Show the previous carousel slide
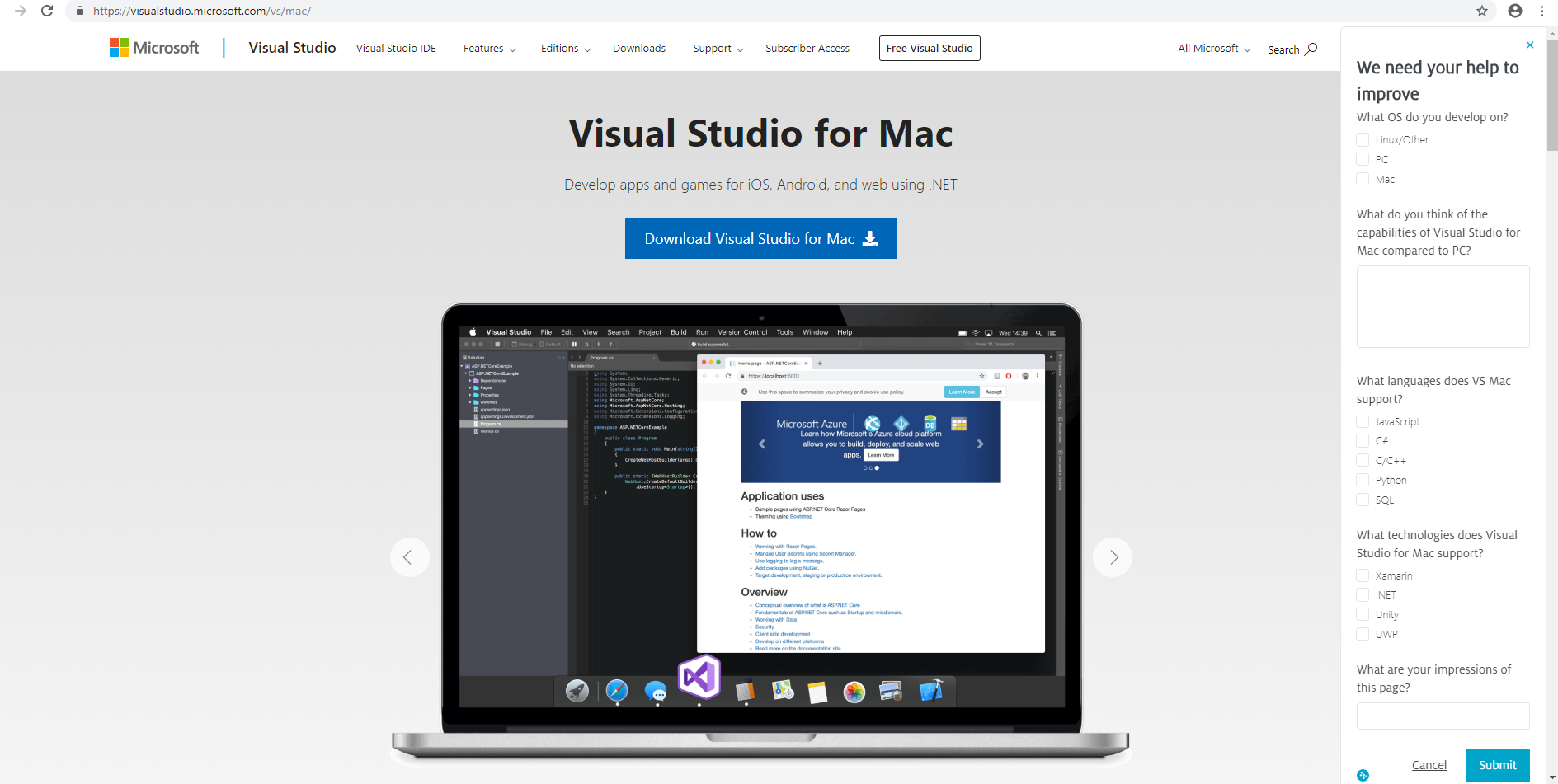 409,557
